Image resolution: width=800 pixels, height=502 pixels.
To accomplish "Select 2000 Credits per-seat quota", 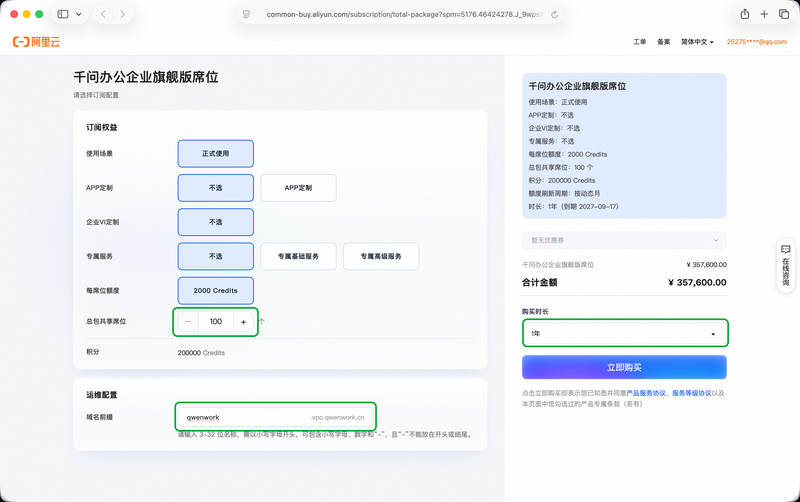I will point(216,290).
